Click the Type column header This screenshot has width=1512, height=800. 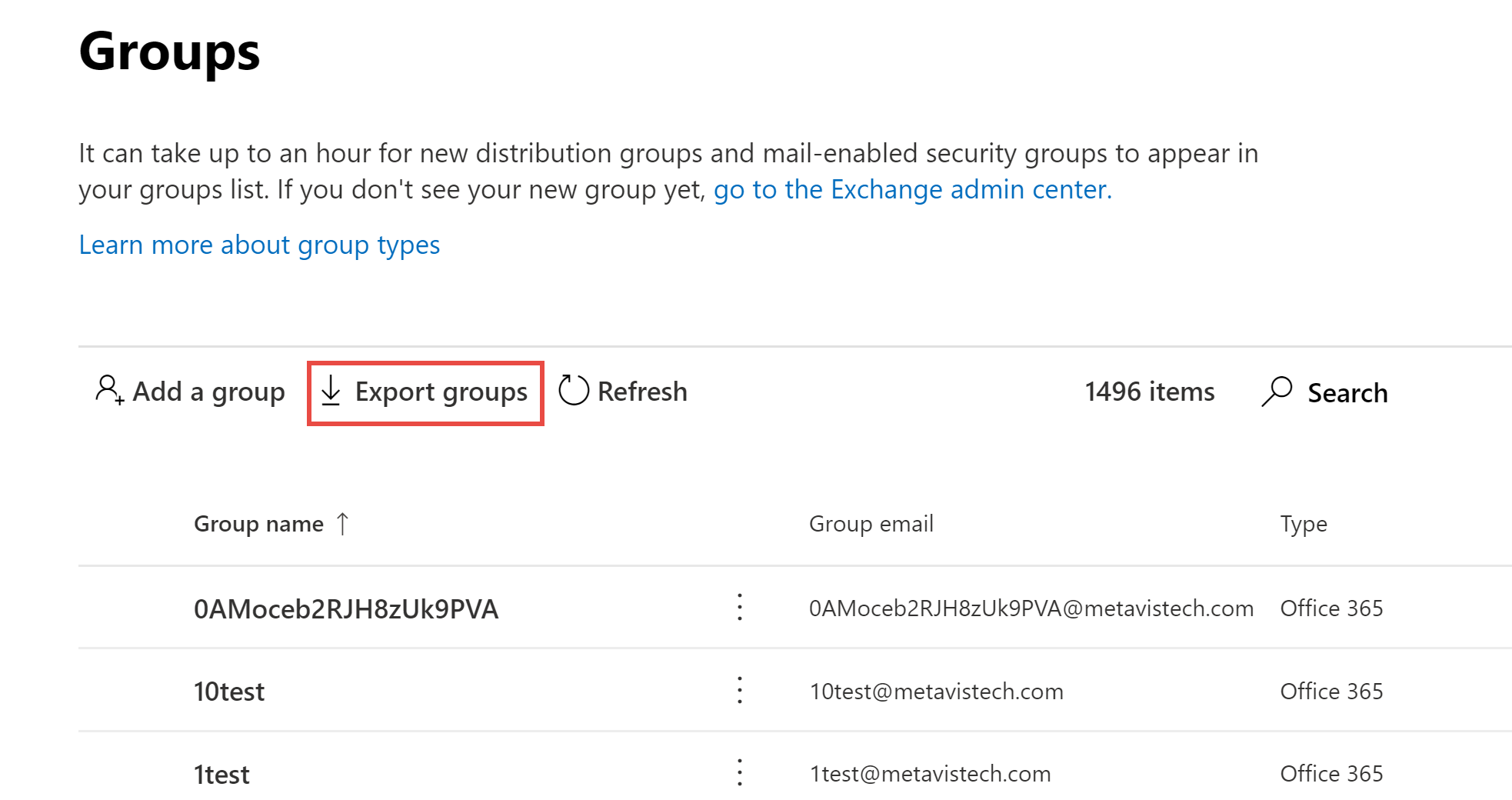pyautogui.click(x=1303, y=524)
